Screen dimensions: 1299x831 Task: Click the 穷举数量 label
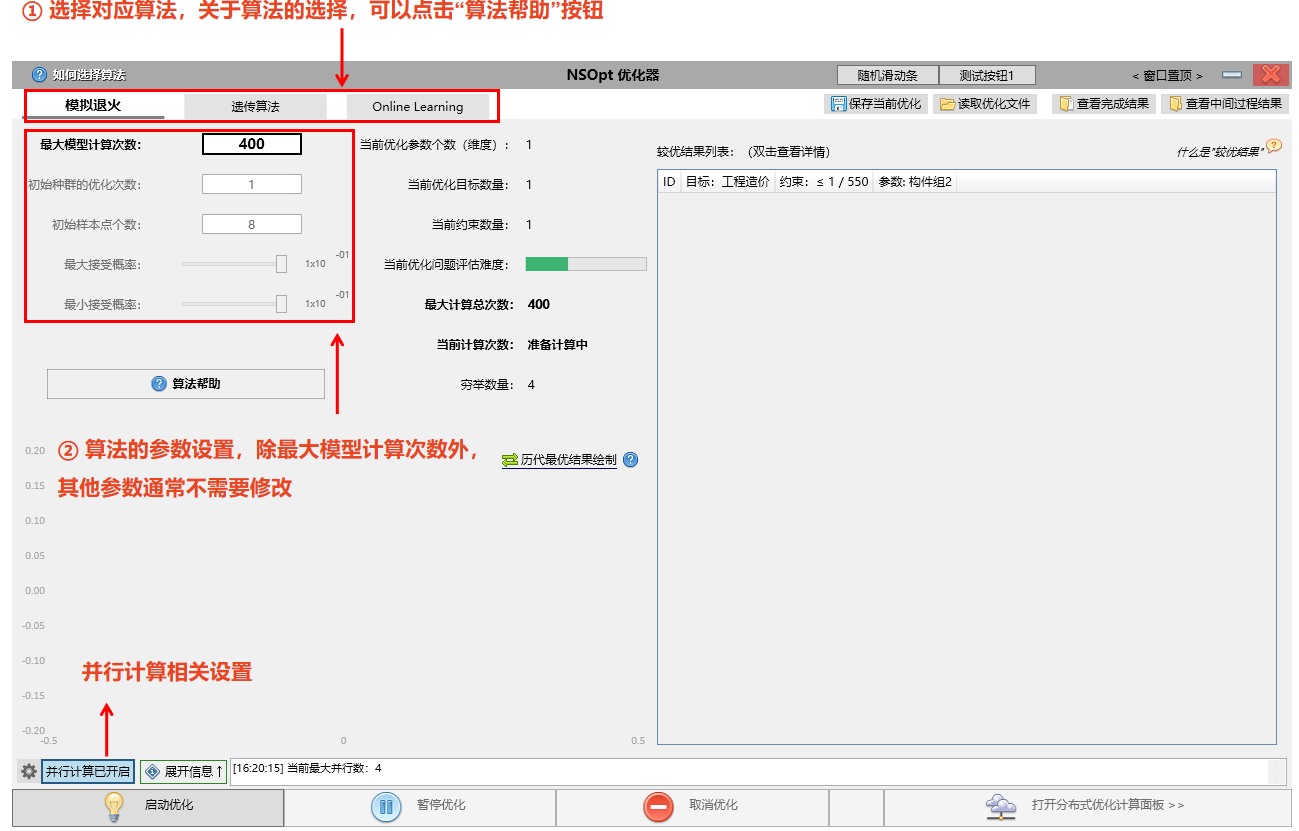[x=487, y=385]
